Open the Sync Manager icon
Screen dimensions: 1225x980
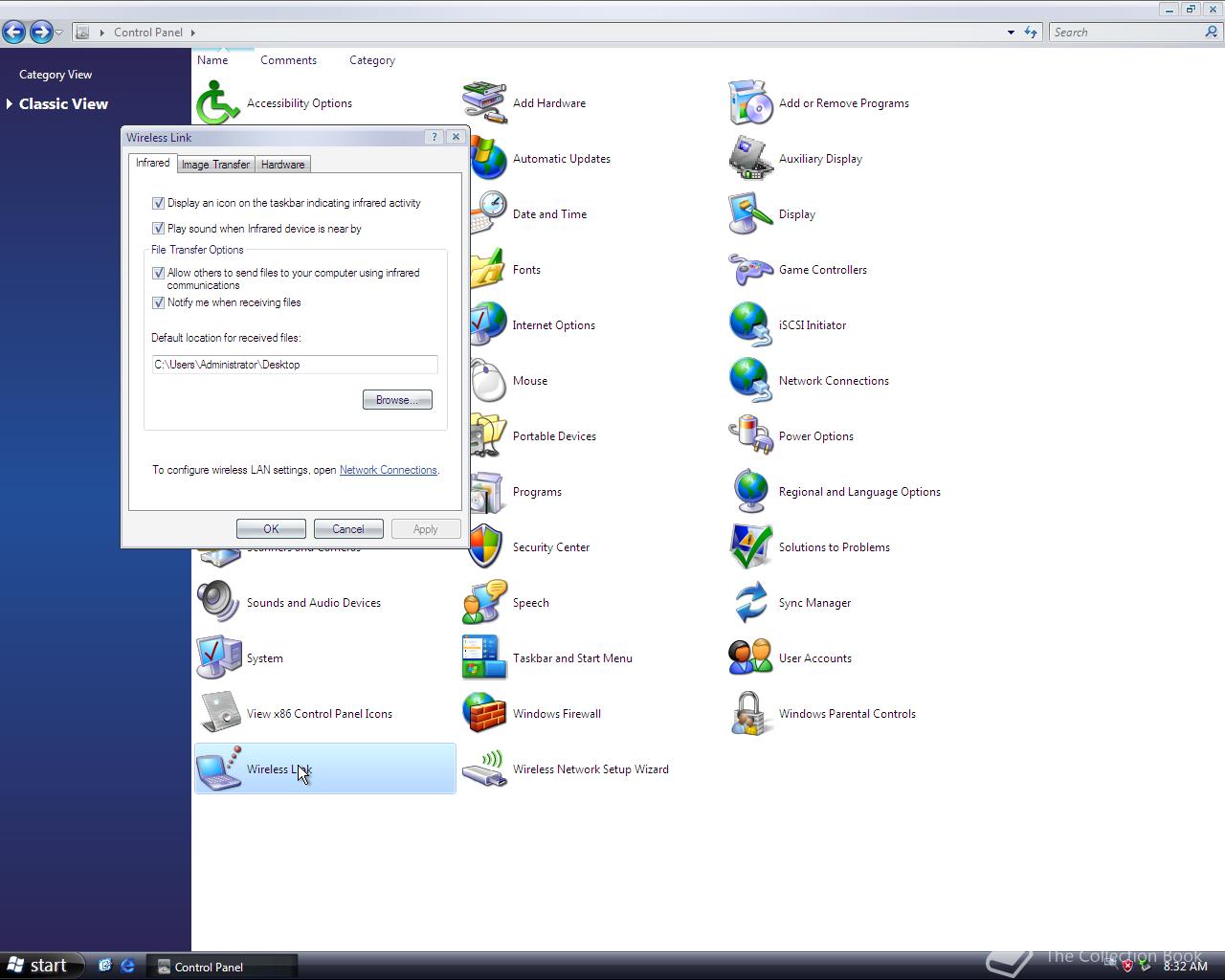pos(750,602)
